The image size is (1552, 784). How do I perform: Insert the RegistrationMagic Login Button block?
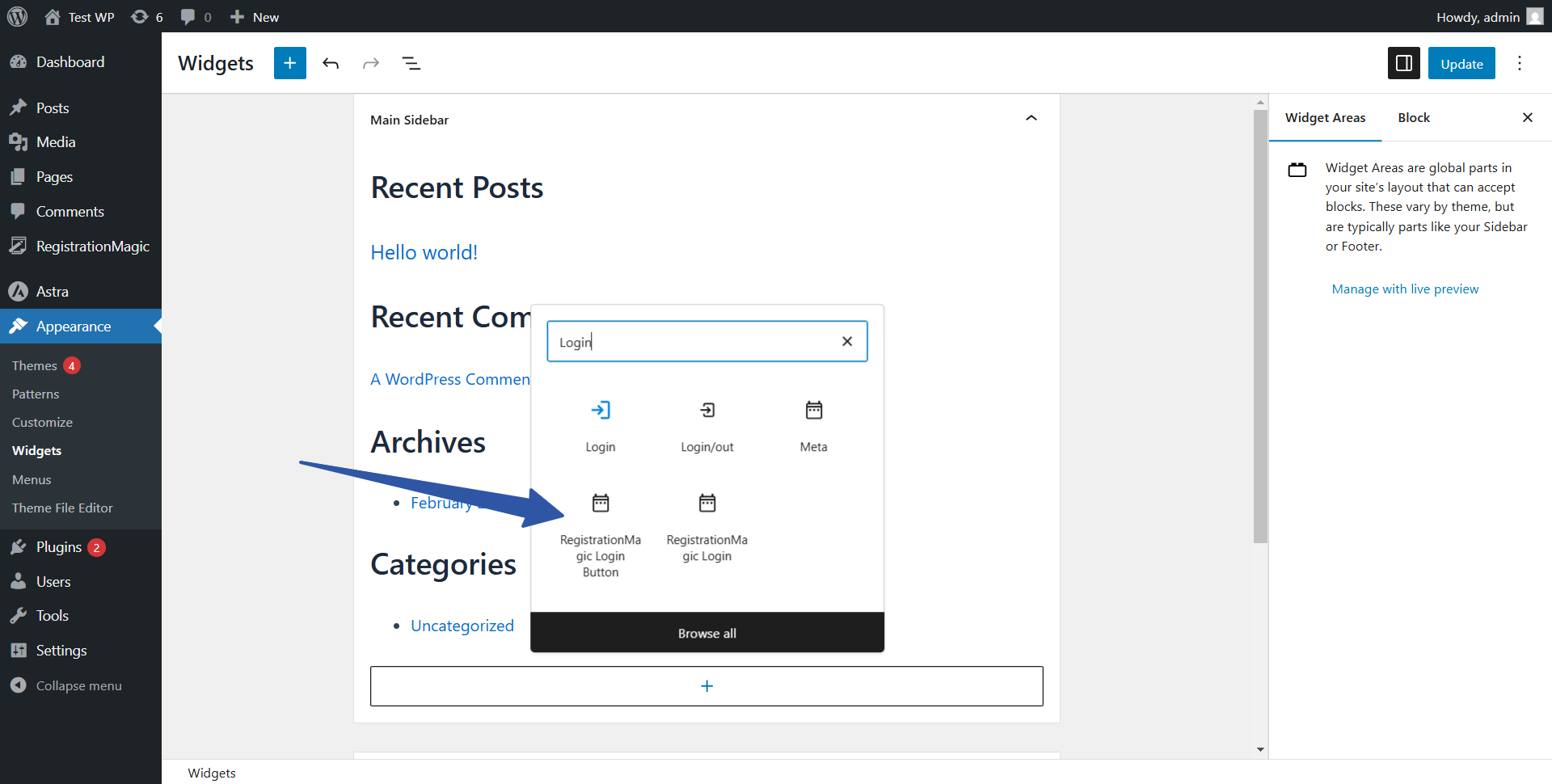point(600,534)
